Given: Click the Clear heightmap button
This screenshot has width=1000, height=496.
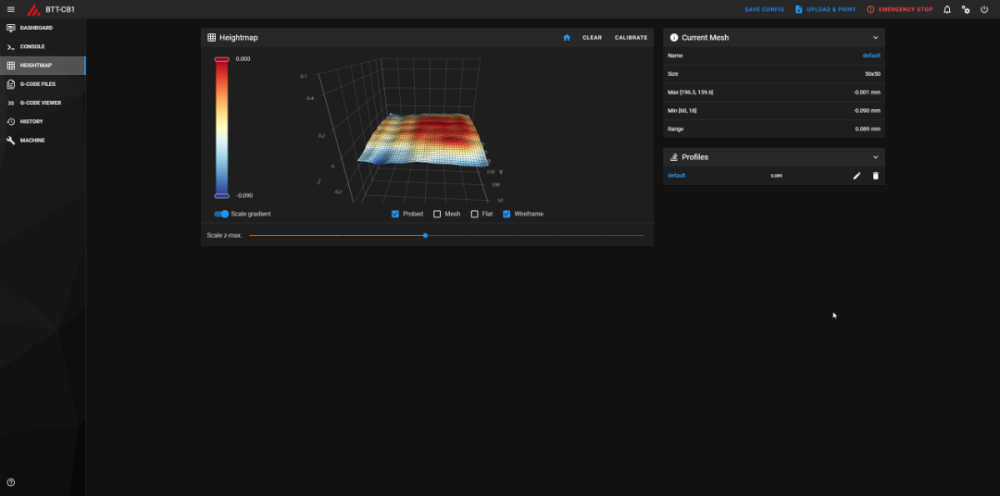Looking at the screenshot, I should pyautogui.click(x=592, y=38).
